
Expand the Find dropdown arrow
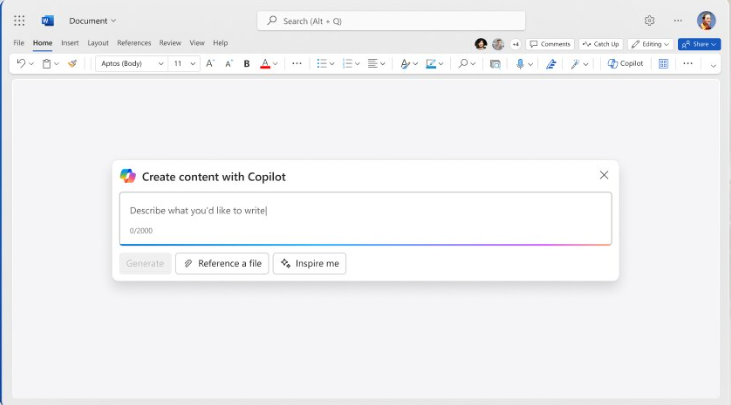point(473,64)
